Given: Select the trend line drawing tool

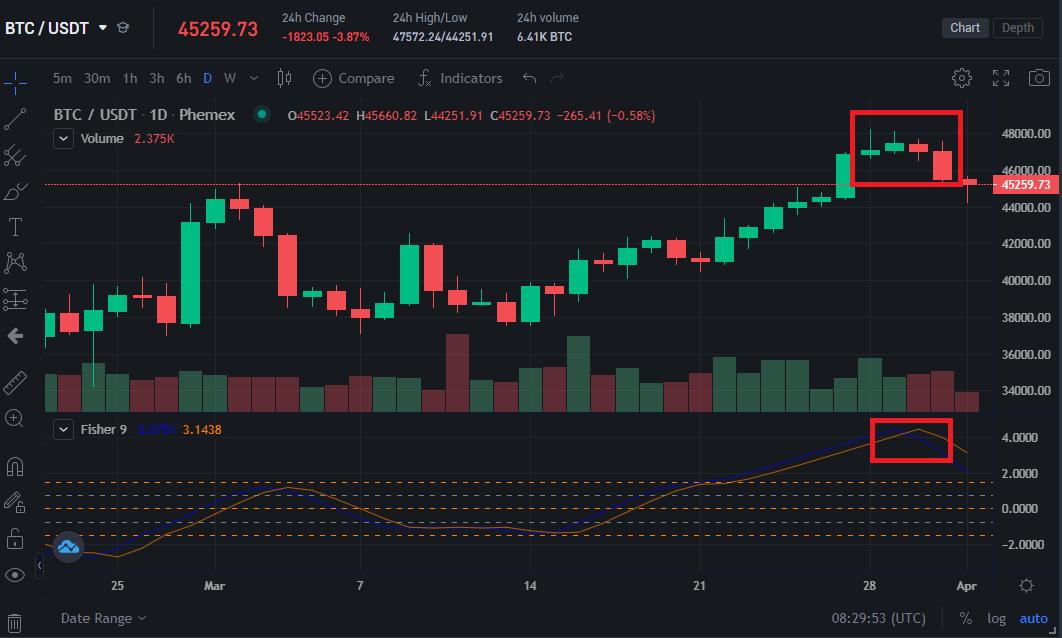Looking at the screenshot, I should coord(16,119).
